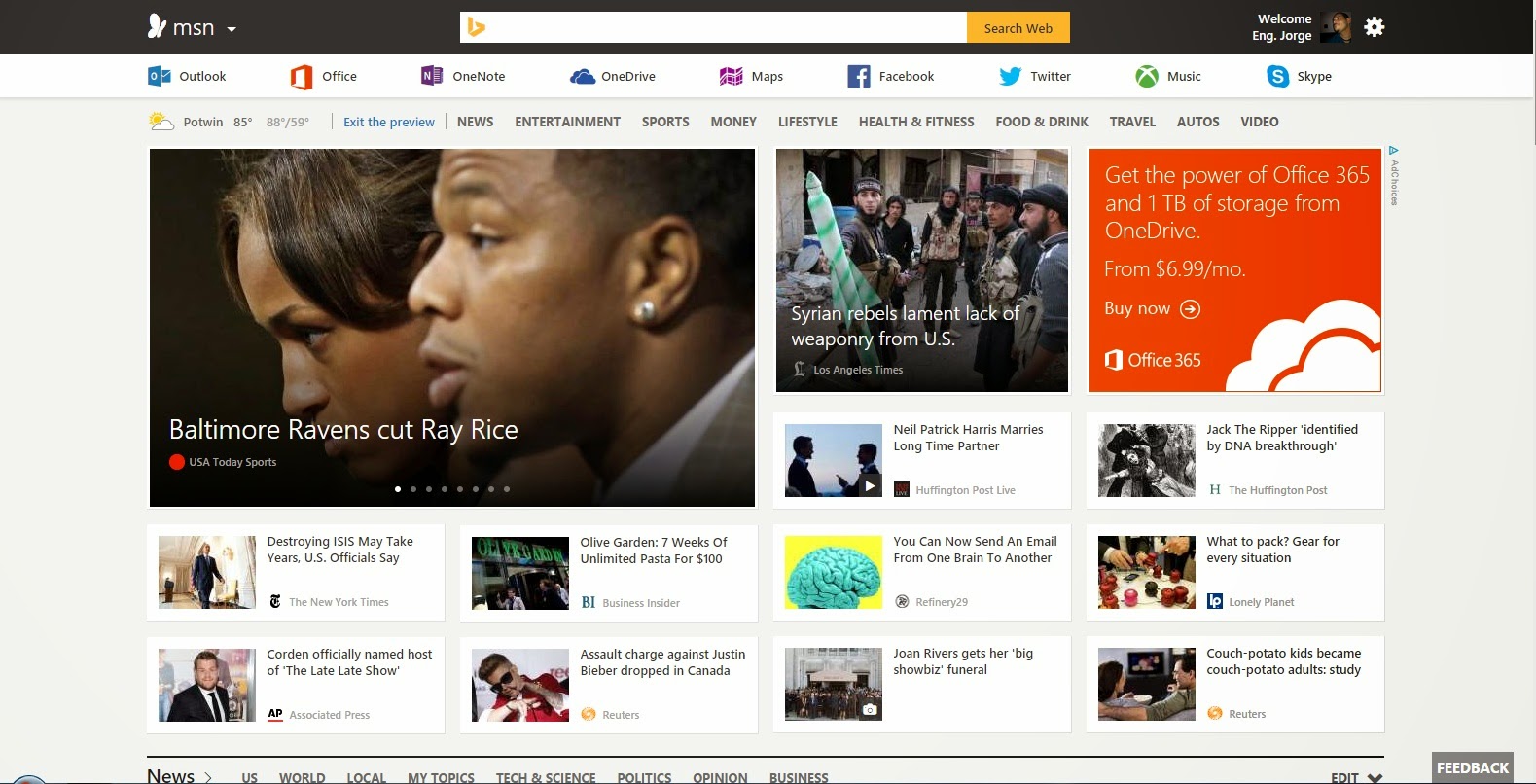Click the Skype icon
The width and height of the screenshot is (1536, 784).
(x=1277, y=77)
